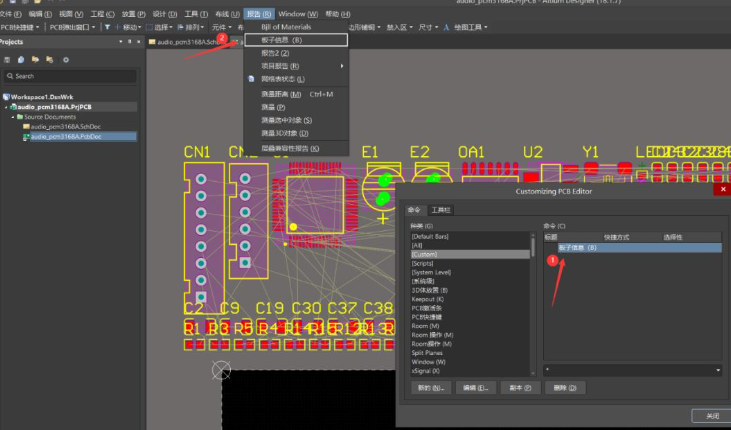
Task: Select 测量选中对象 (S) menu entry
Action: (297, 120)
